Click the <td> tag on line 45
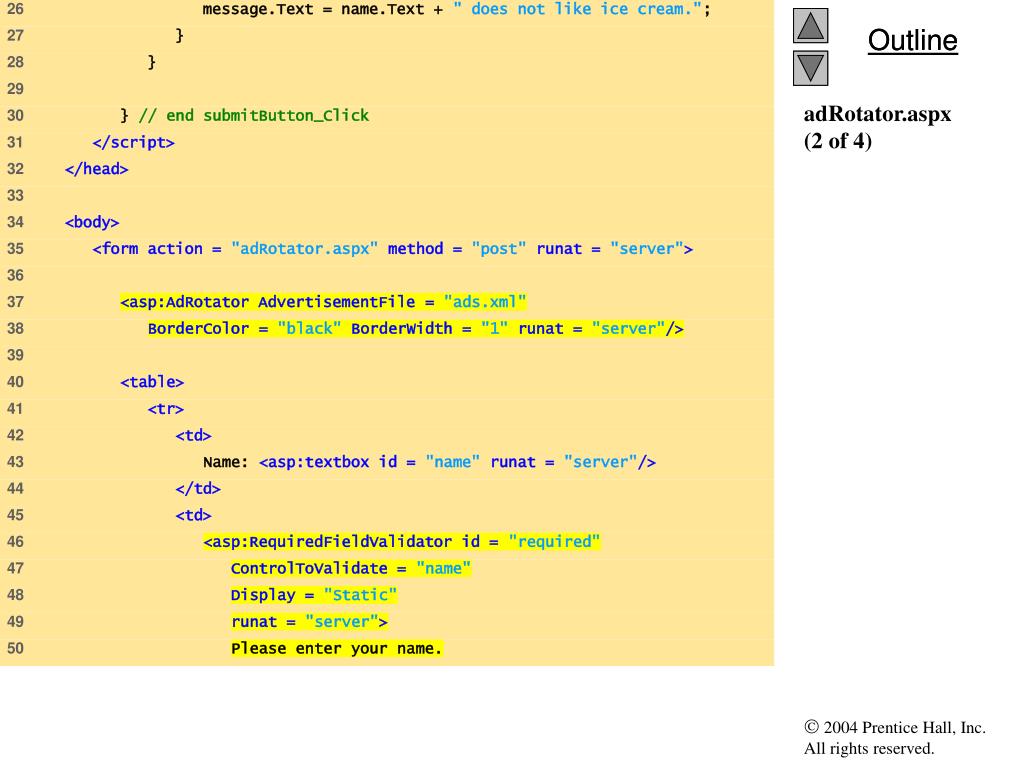 coord(193,515)
